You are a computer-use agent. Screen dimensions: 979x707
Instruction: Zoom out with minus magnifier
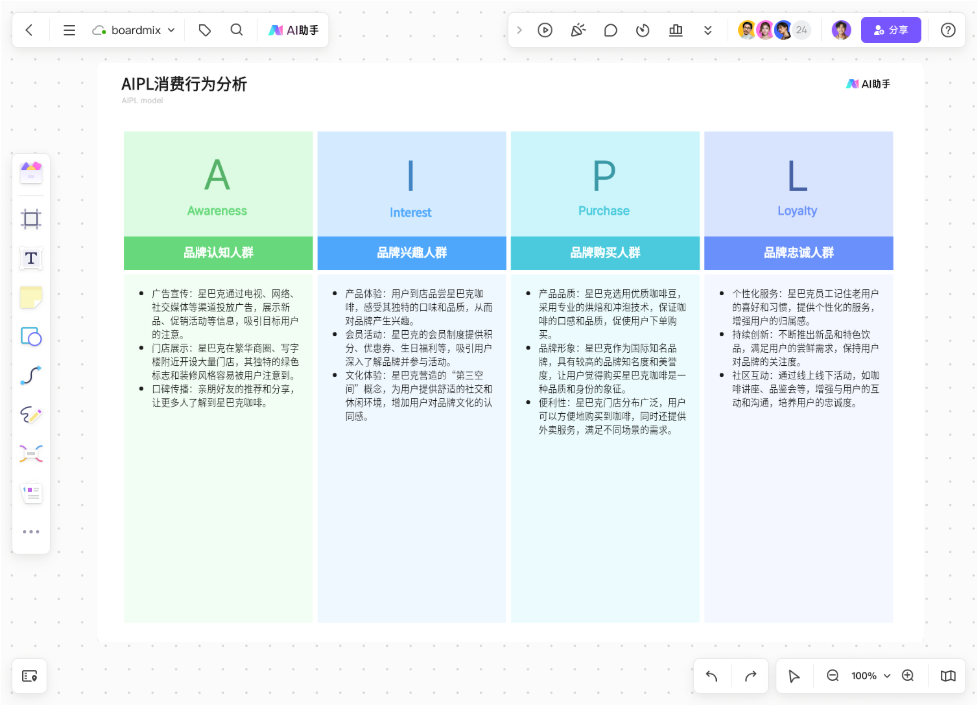(833, 676)
